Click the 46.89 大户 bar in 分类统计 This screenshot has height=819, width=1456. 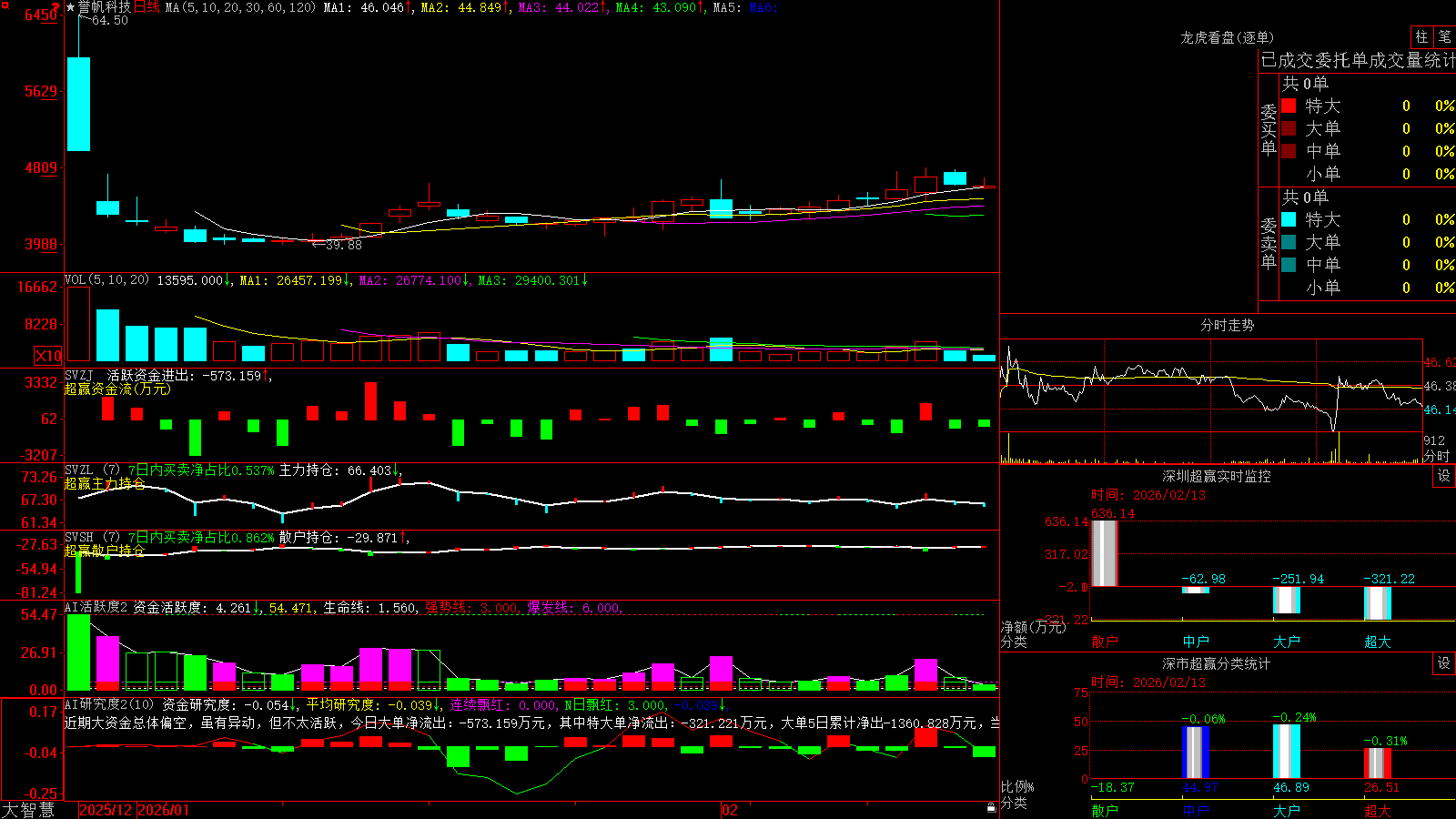(x=1286, y=752)
